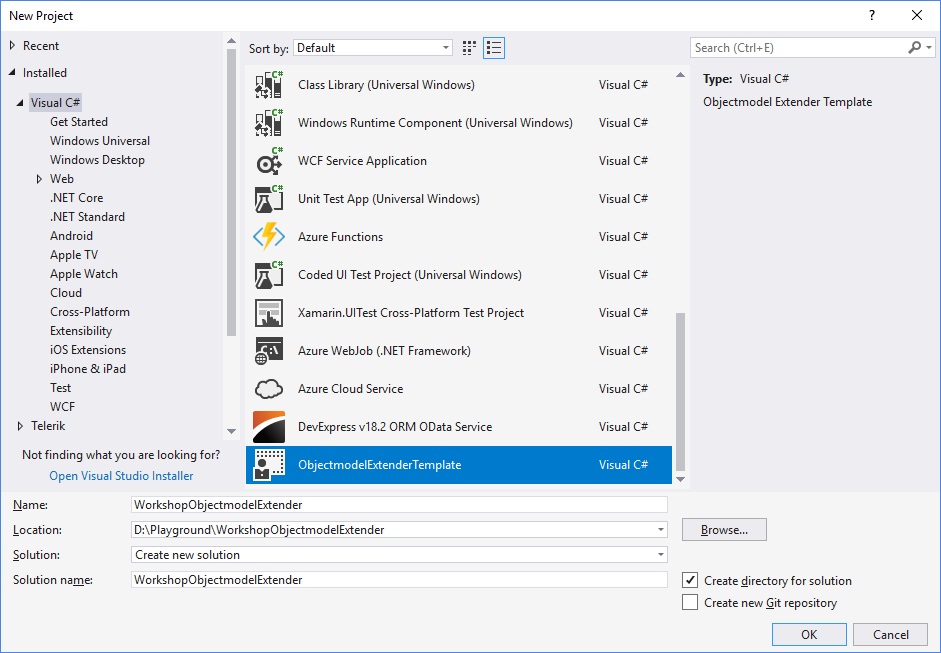Click the Azure Cloud Service cloud icon

tap(269, 389)
